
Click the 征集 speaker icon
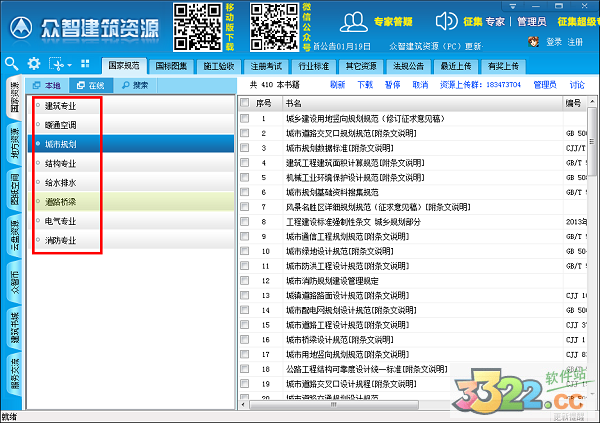coord(444,20)
